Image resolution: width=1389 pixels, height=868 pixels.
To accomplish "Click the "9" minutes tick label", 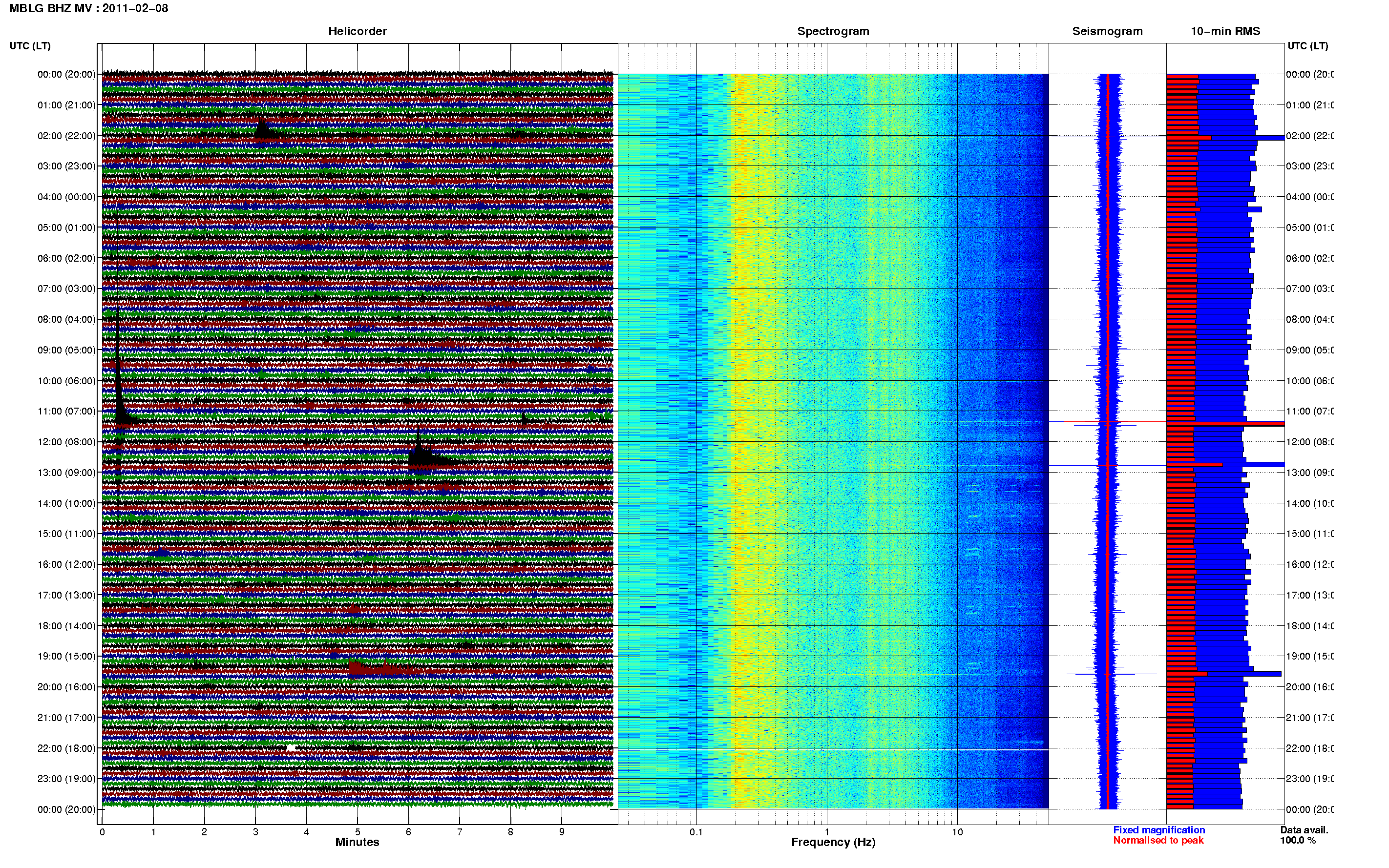I will [562, 832].
